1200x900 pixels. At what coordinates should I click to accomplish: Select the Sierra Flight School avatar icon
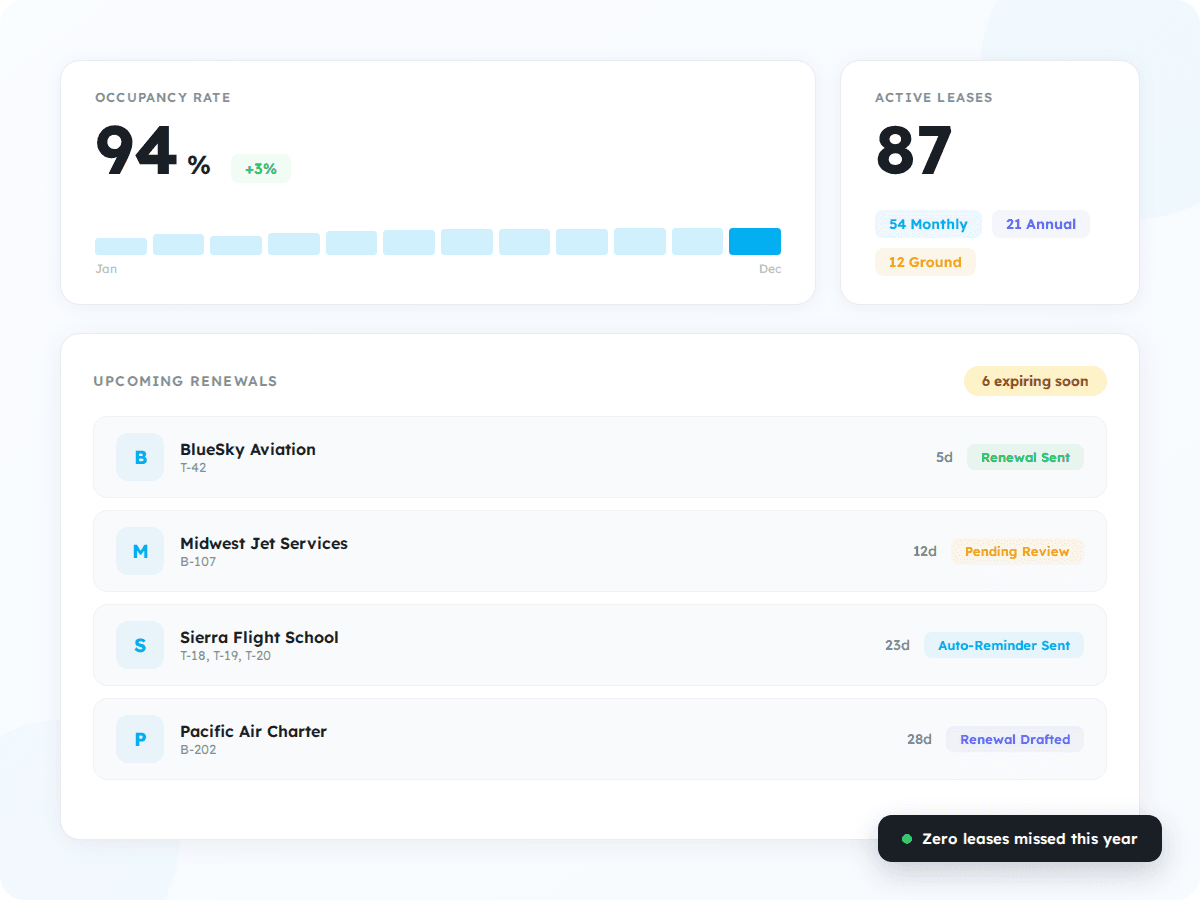(139, 645)
